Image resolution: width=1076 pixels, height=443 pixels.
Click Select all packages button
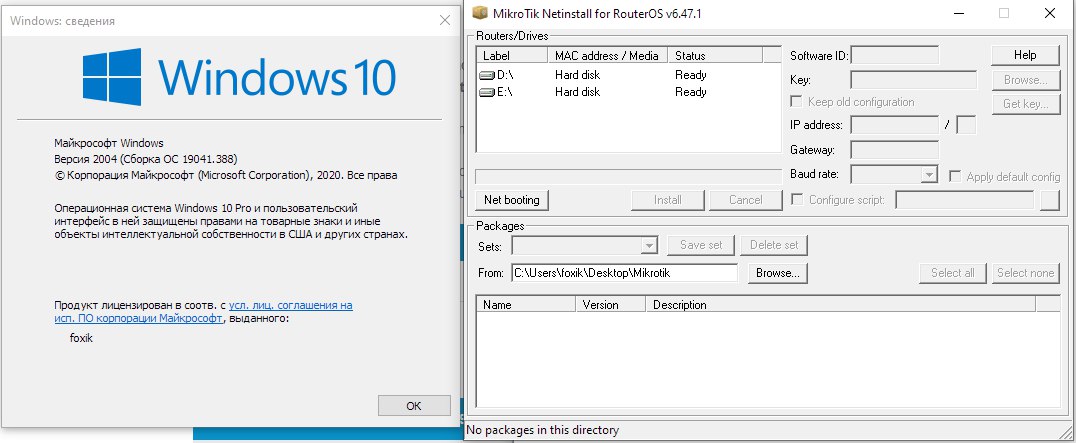point(952,273)
